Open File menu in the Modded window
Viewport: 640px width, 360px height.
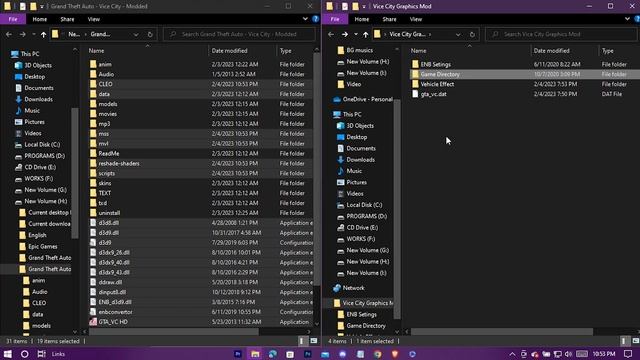coord(13,19)
